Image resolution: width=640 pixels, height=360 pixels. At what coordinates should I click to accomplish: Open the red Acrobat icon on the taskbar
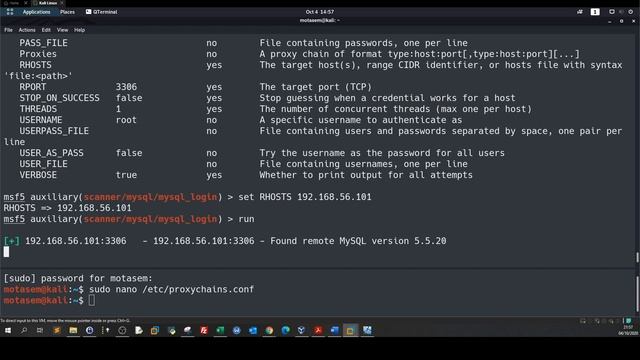tap(318, 330)
